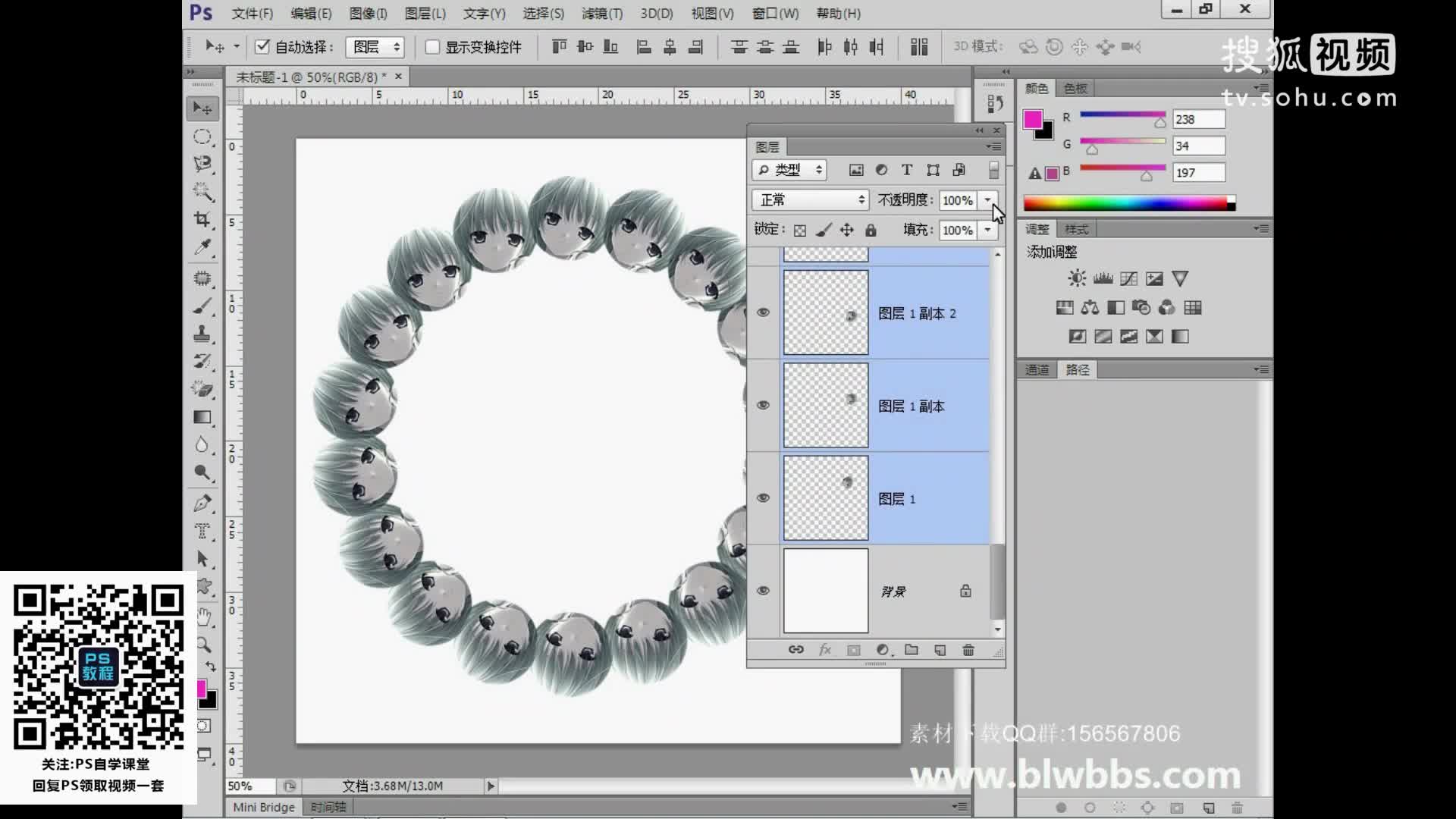Select the Brush tool

[x=202, y=306]
